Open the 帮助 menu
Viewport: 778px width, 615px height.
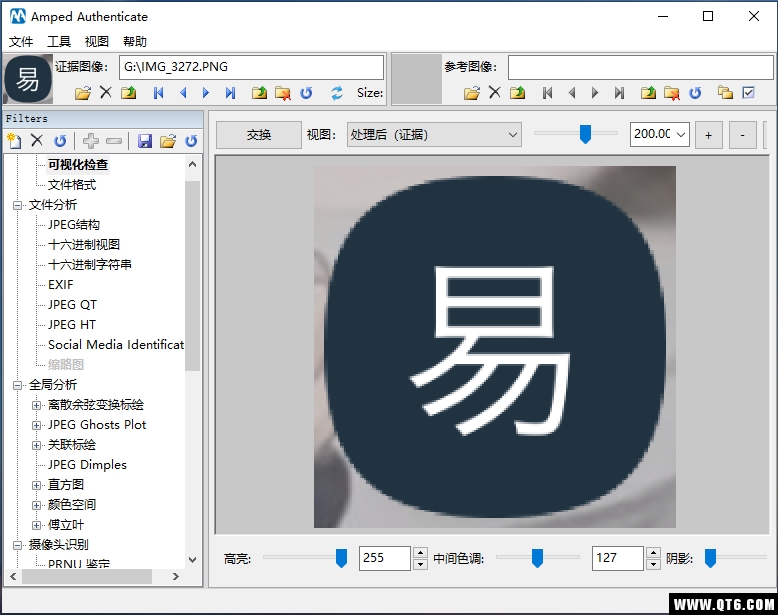click(x=135, y=41)
